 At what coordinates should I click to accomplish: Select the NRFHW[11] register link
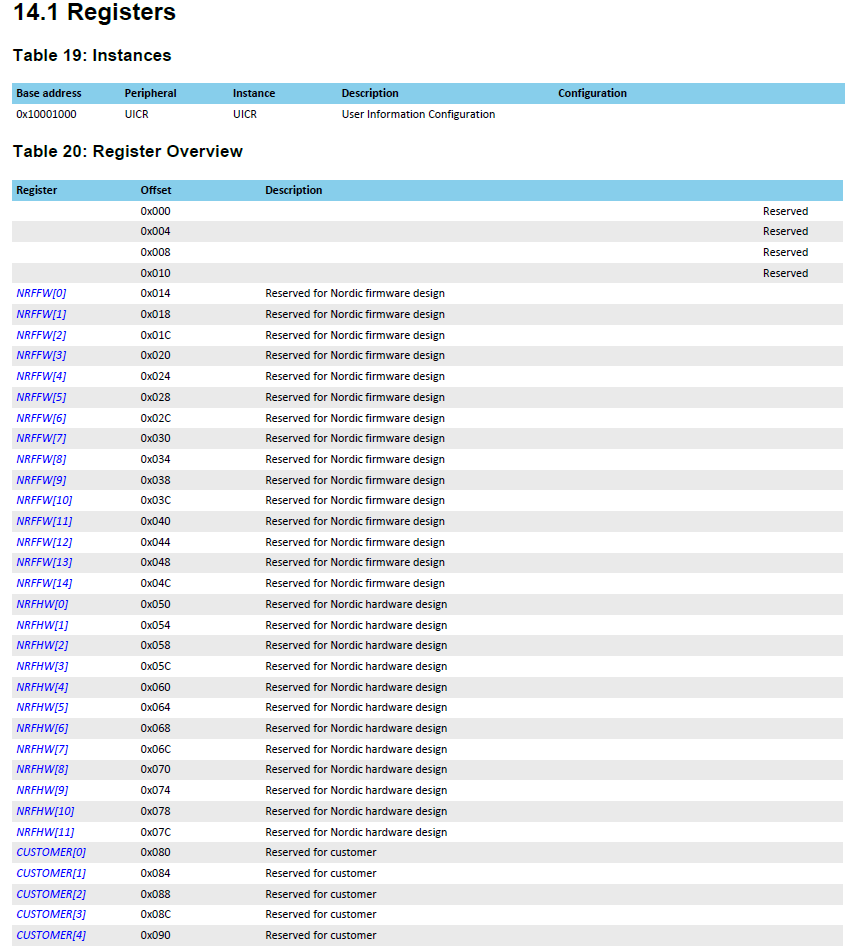43,832
